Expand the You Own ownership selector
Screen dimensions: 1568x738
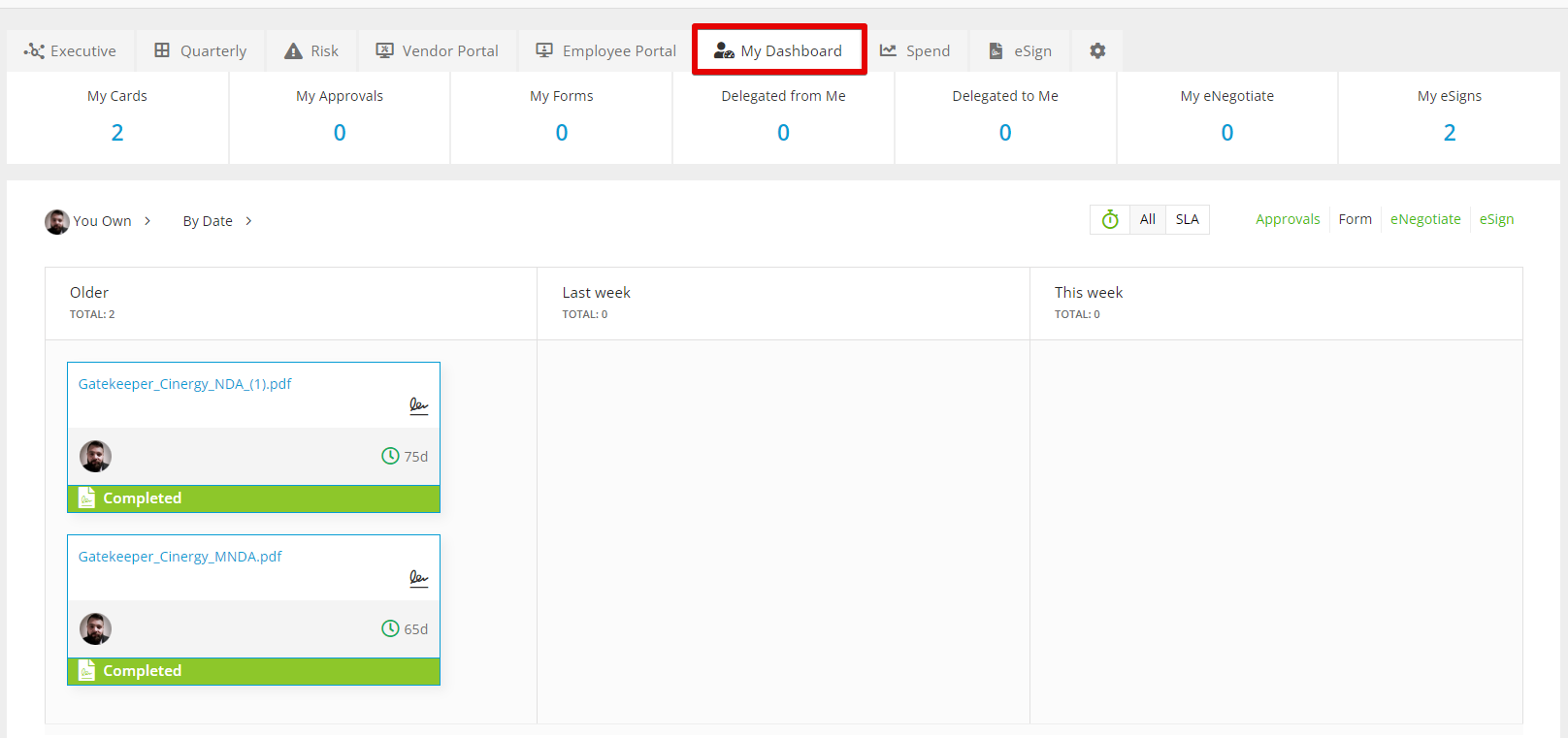click(x=99, y=221)
